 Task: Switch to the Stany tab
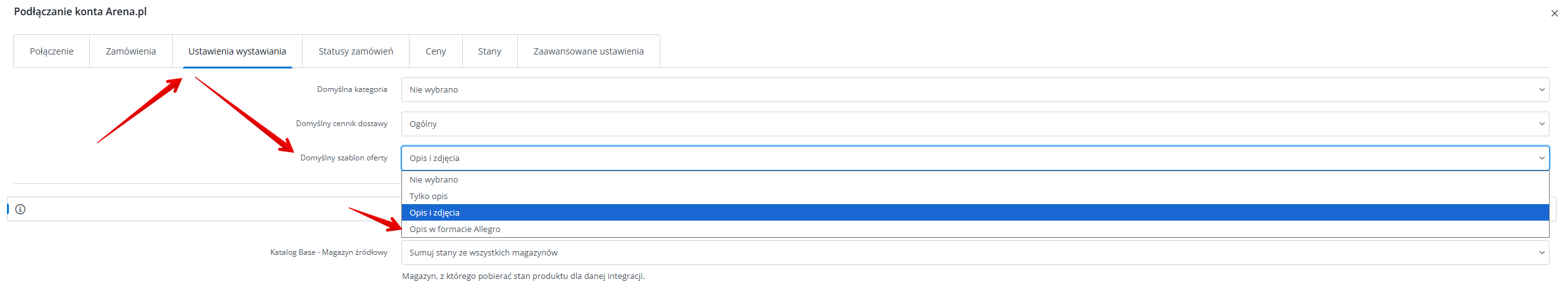[489, 51]
